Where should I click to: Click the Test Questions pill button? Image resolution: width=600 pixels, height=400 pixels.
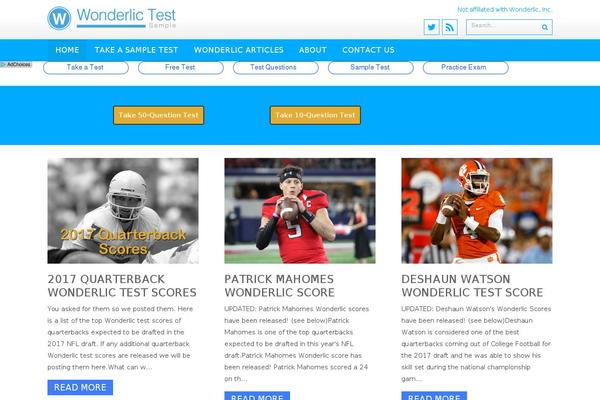(276, 67)
